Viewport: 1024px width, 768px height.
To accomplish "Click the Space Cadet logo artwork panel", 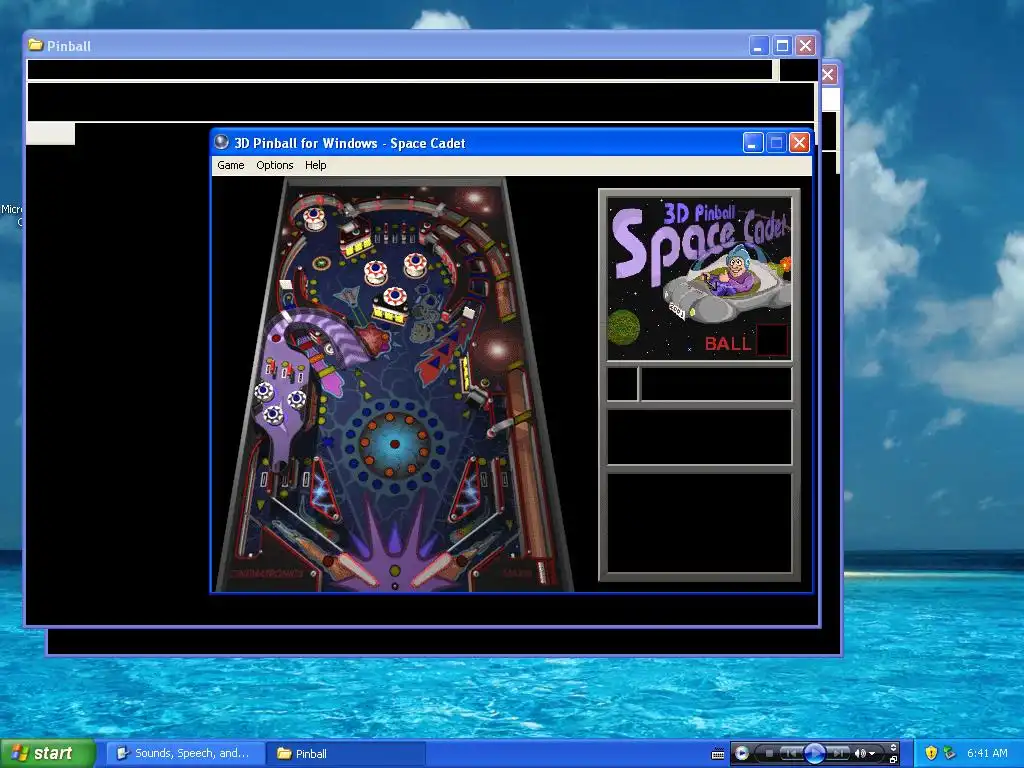I will [699, 278].
